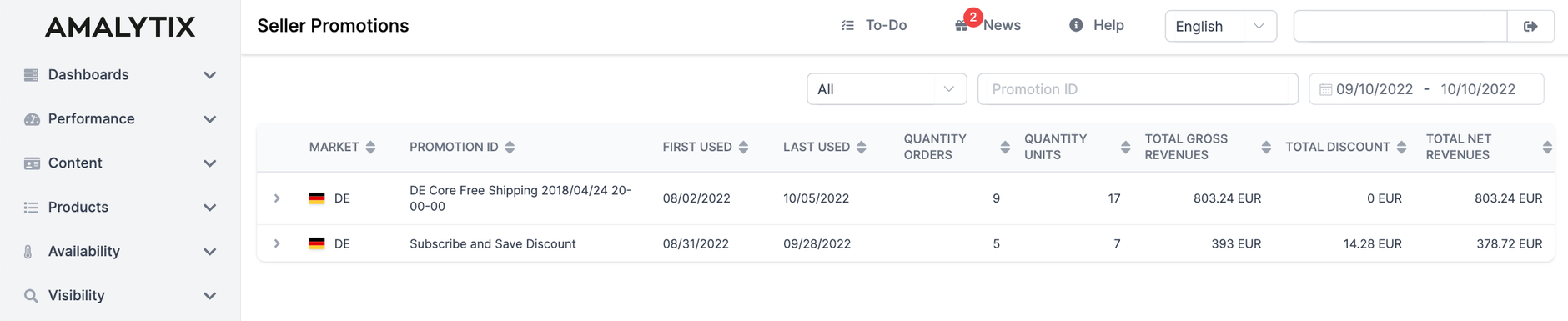Select the 10/10/2022 end date
1568x321 pixels.
(1478, 89)
